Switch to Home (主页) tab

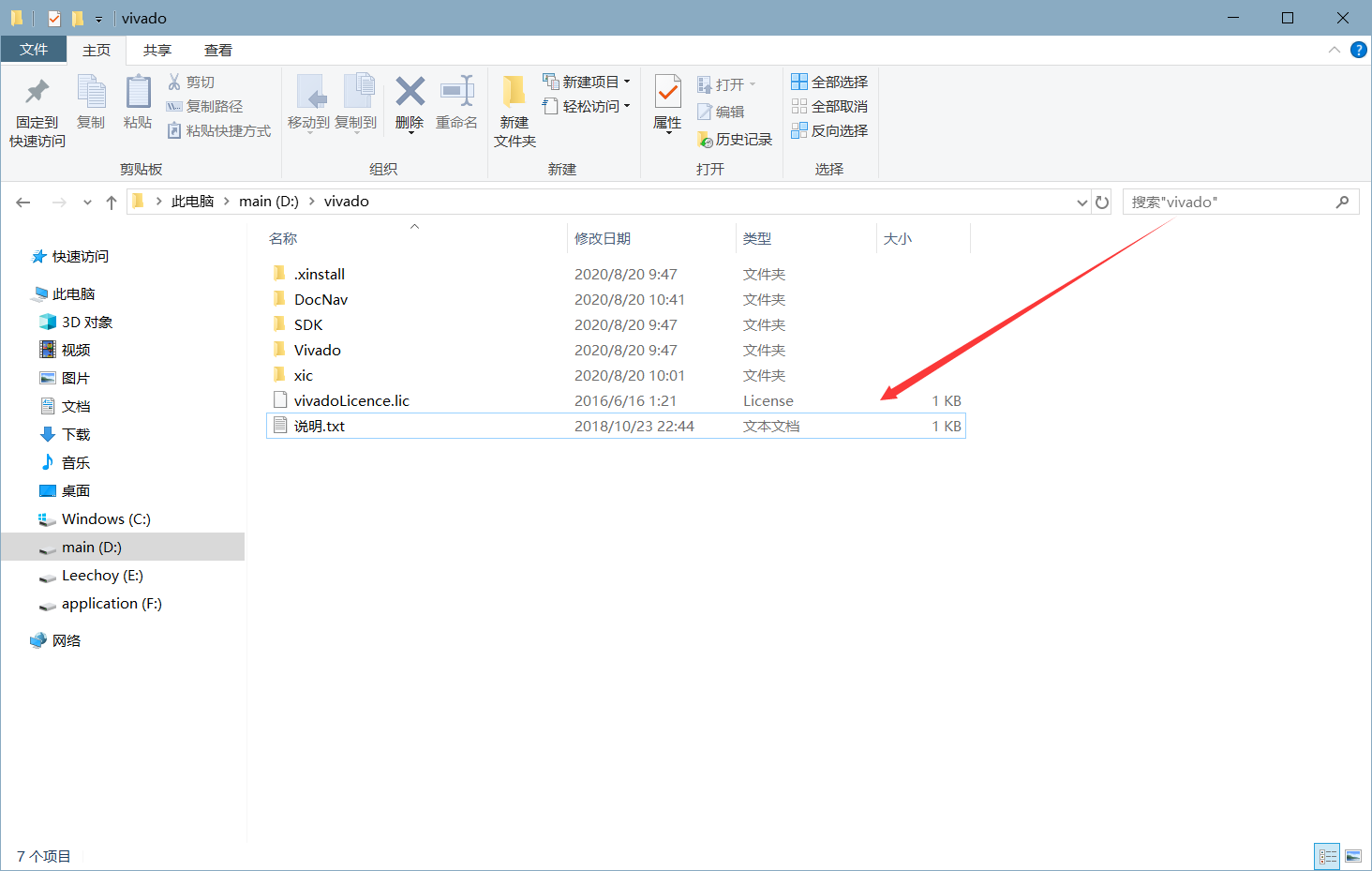click(97, 51)
